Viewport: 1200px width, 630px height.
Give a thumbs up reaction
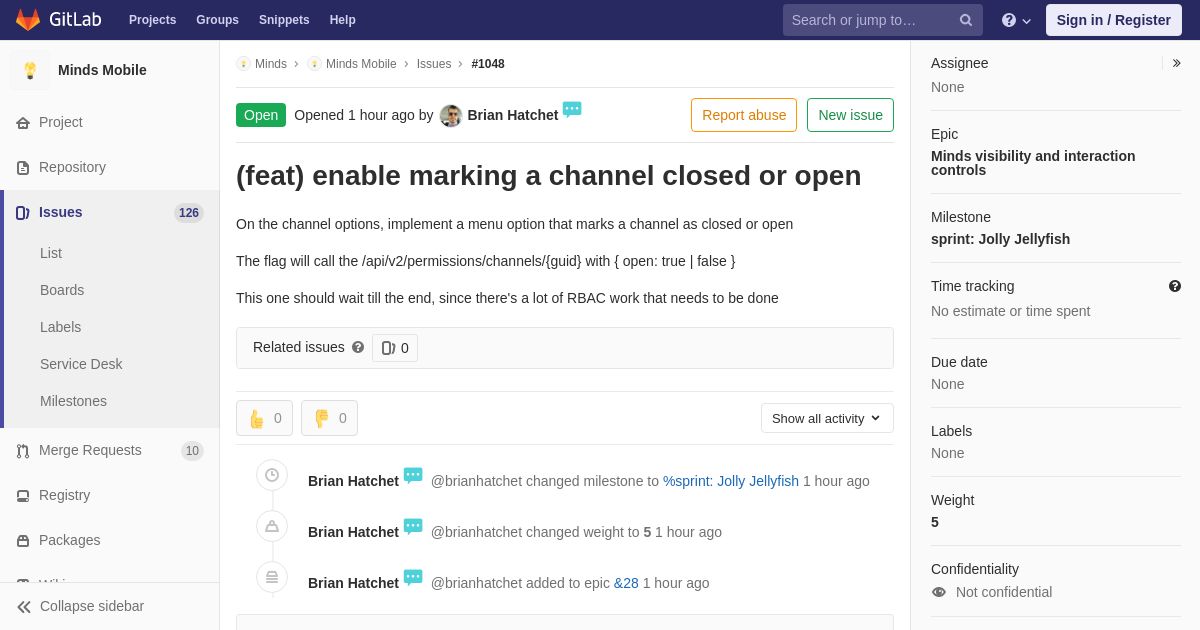click(x=264, y=418)
